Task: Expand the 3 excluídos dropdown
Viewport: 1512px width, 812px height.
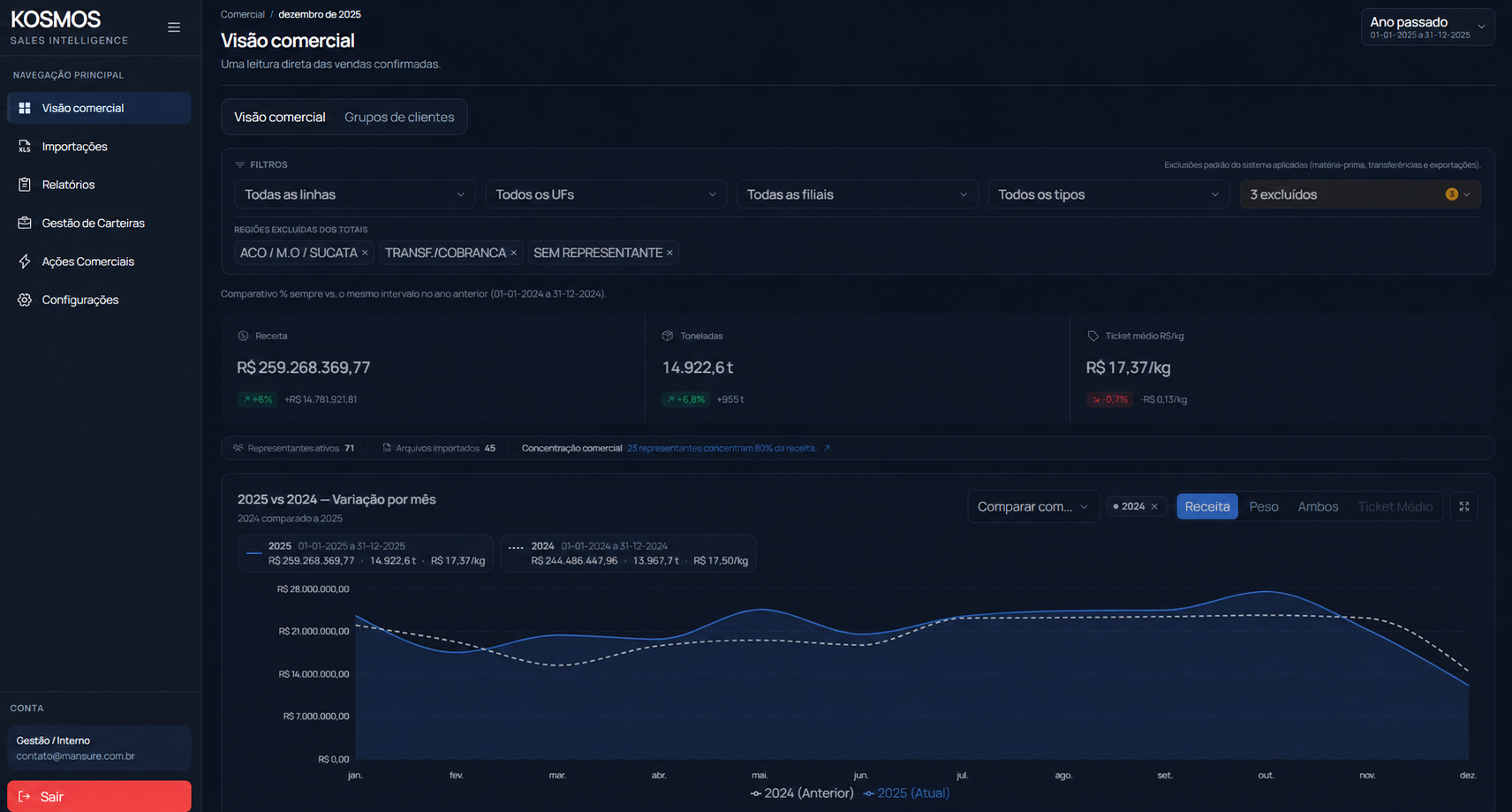Action: [1360, 194]
